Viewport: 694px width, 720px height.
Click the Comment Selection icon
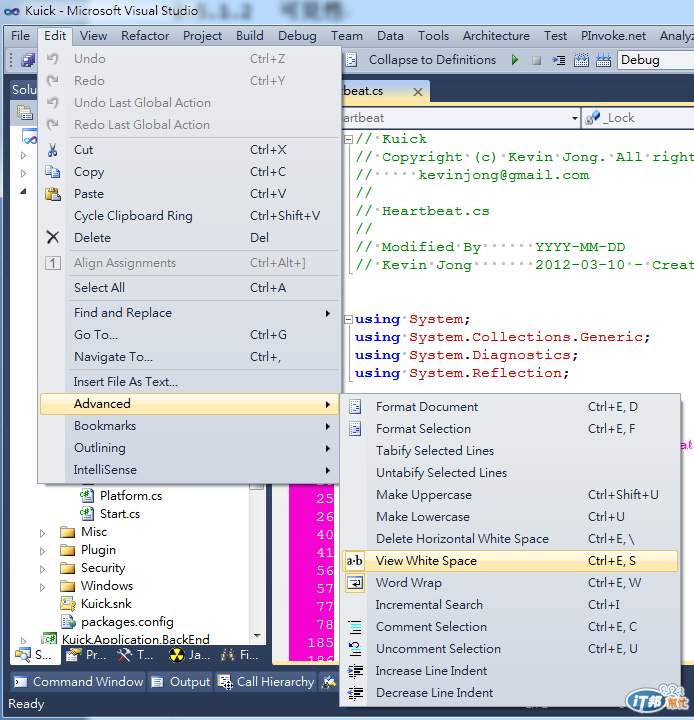click(355, 627)
